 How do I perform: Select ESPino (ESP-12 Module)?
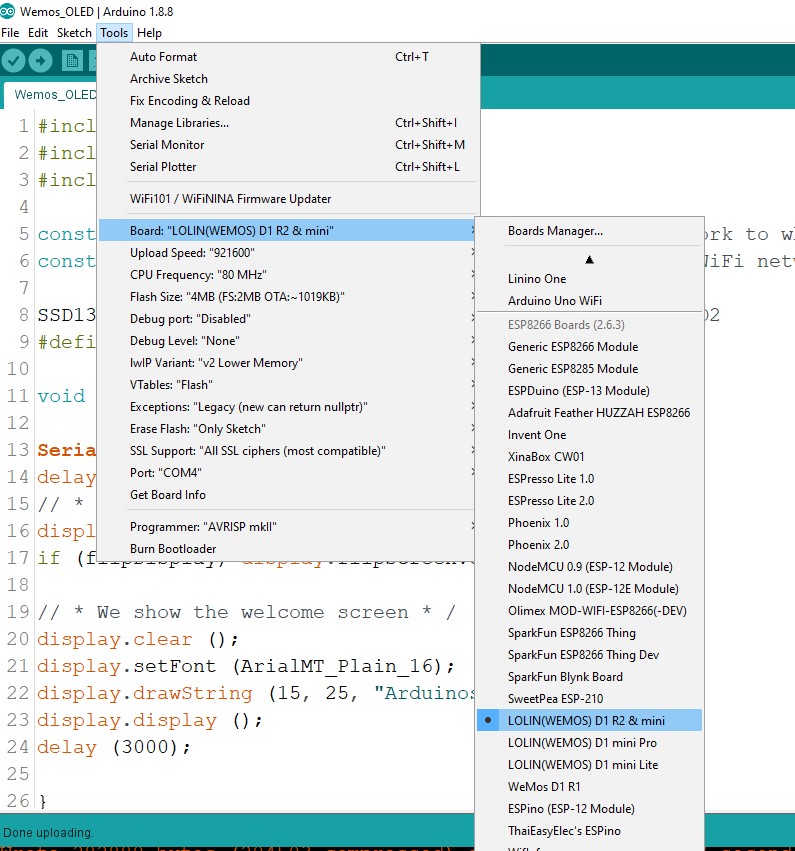[x=589, y=808]
